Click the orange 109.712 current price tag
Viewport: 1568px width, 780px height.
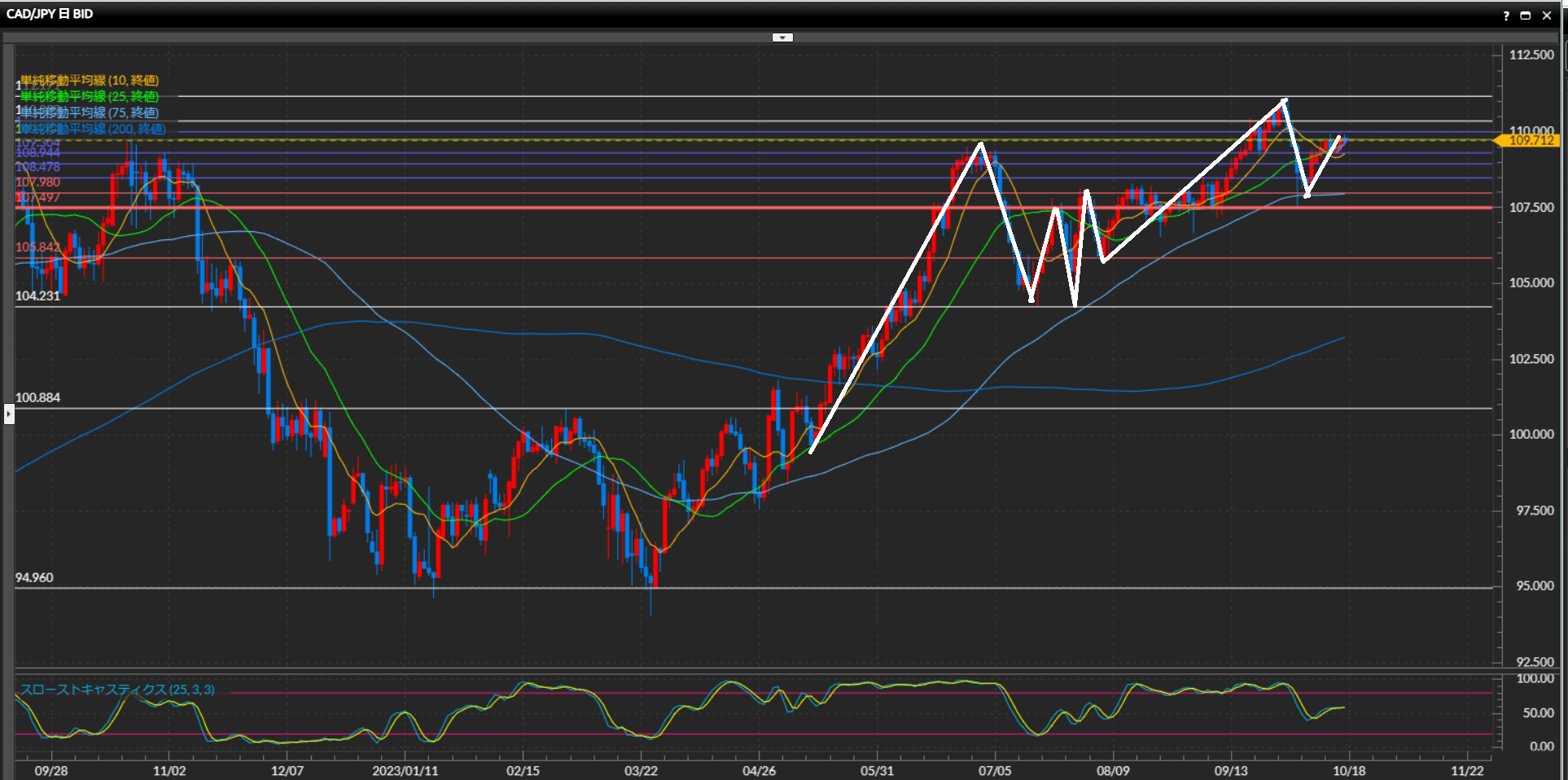(1531, 141)
